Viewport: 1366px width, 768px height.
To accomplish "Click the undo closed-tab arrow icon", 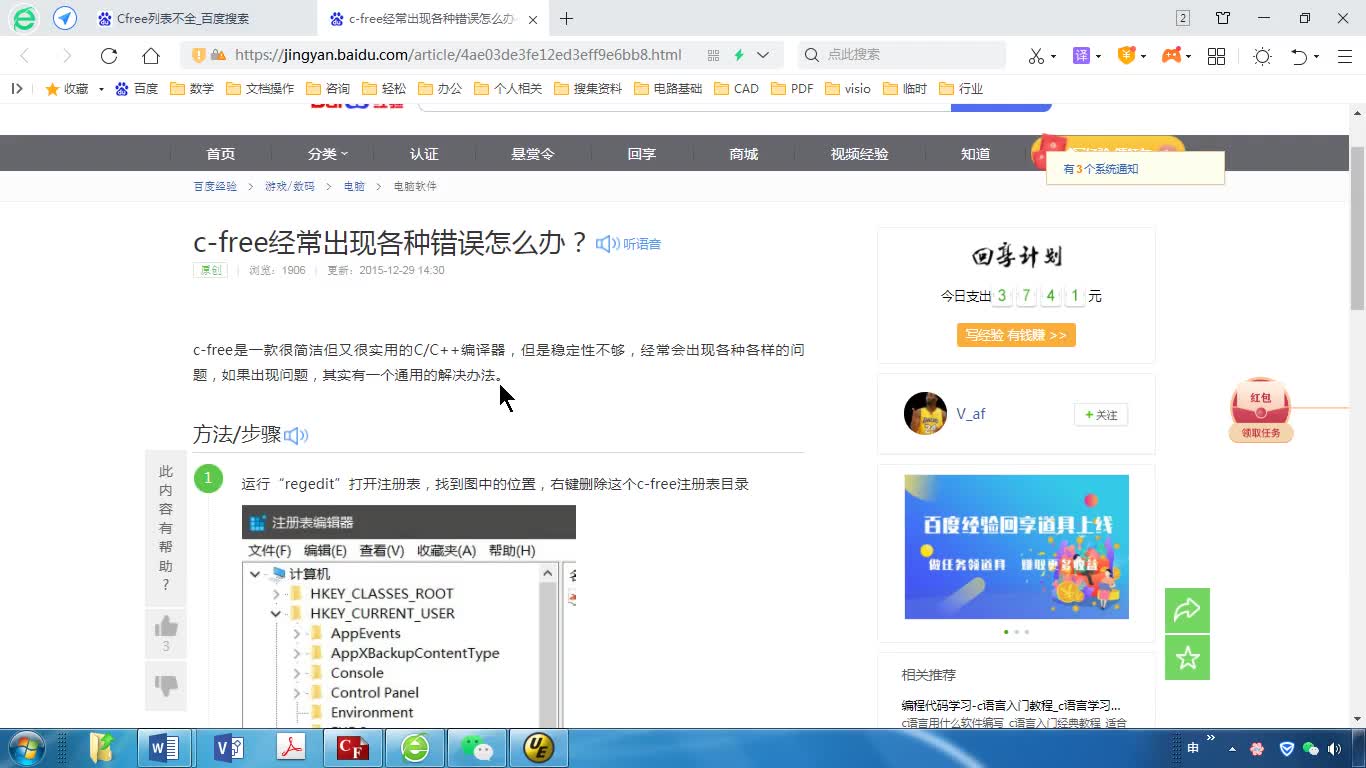I will click(1299, 56).
